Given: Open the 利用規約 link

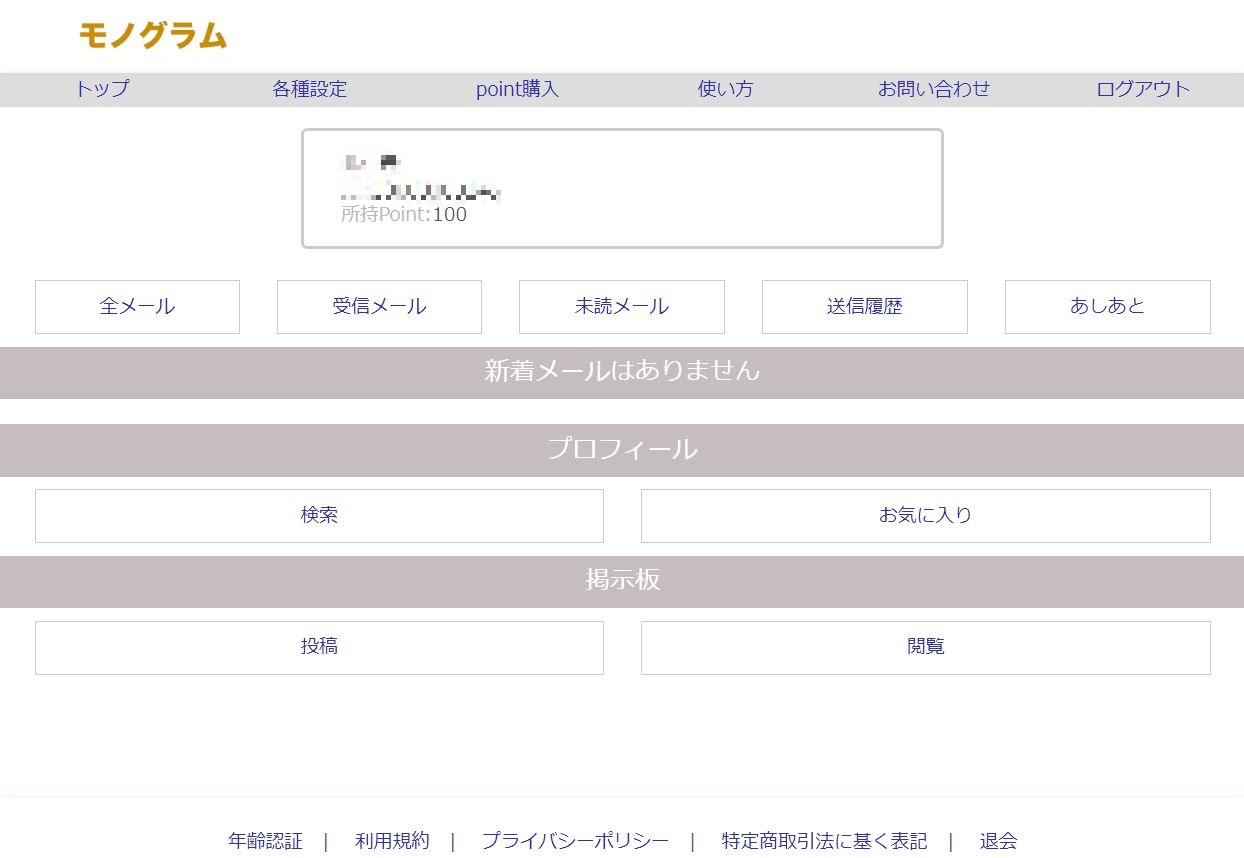Looking at the screenshot, I should (392, 841).
